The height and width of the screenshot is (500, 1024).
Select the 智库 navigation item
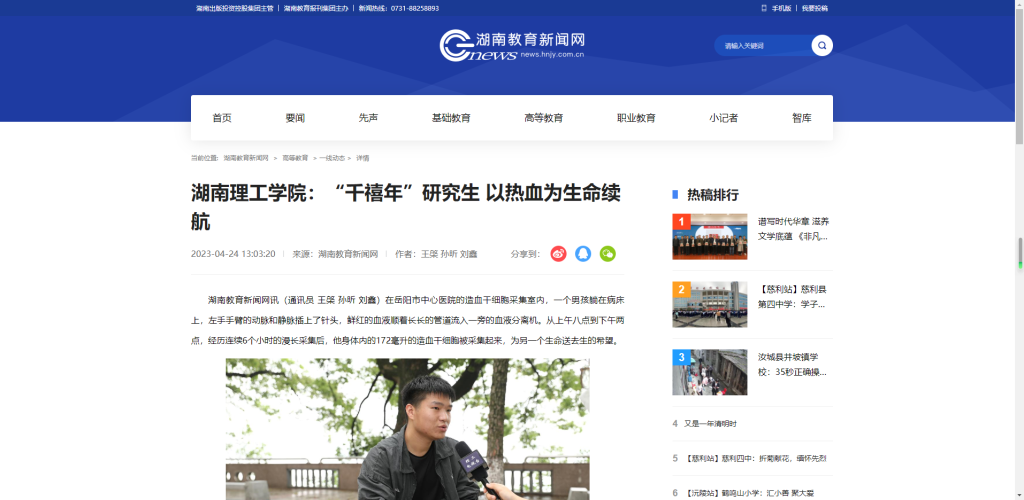tap(802, 118)
